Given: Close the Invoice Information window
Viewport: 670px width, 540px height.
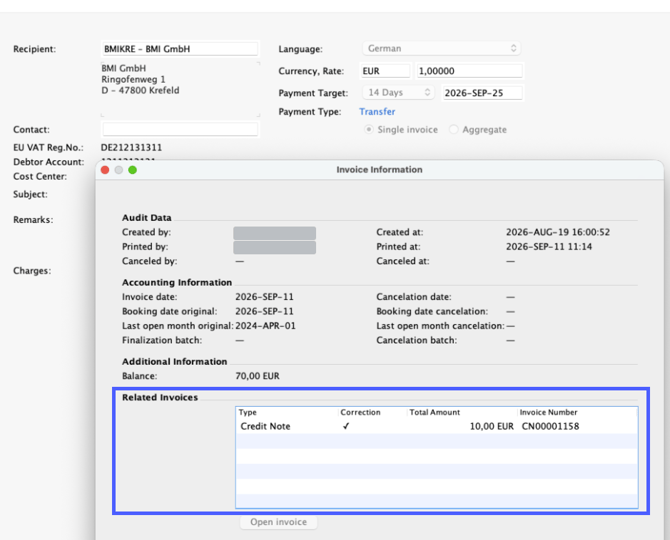Looking at the screenshot, I should click(x=105, y=170).
